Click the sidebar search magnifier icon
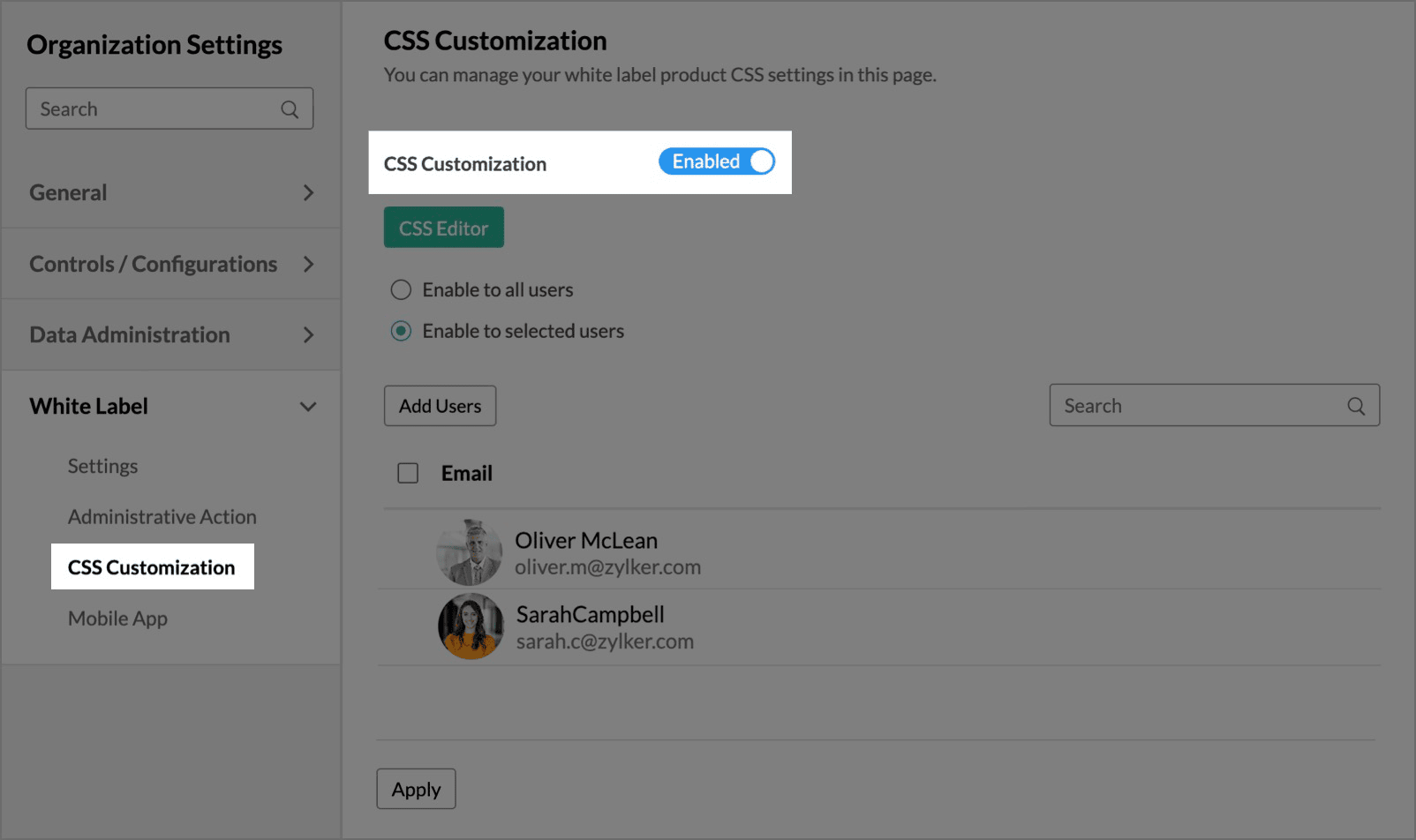This screenshot has height=840, width=1416. (x=290, y=109)
